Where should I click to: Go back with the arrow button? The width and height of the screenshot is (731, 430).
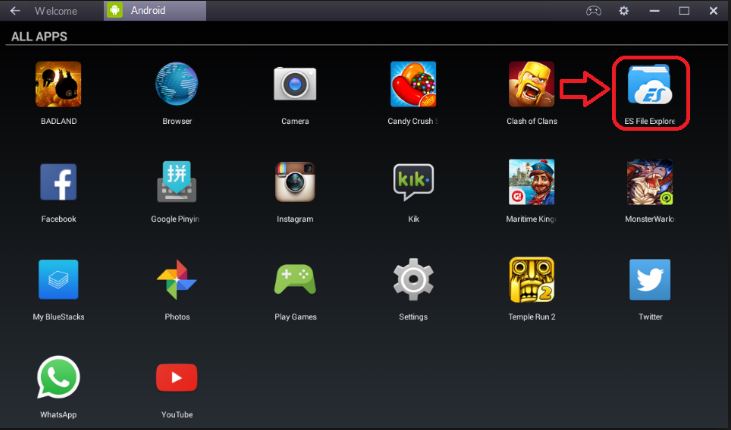pyautogui.click(x=15, y=10)
